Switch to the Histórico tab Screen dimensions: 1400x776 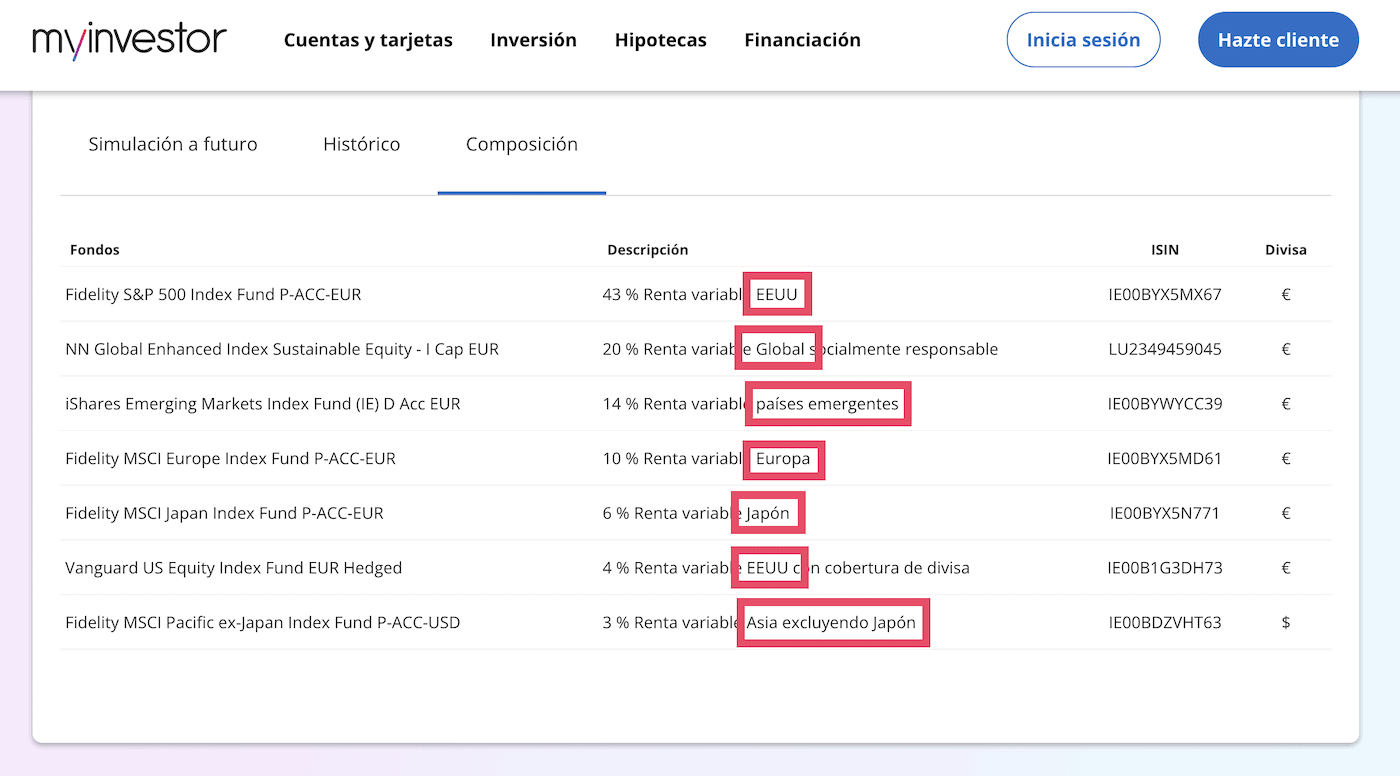361,144
